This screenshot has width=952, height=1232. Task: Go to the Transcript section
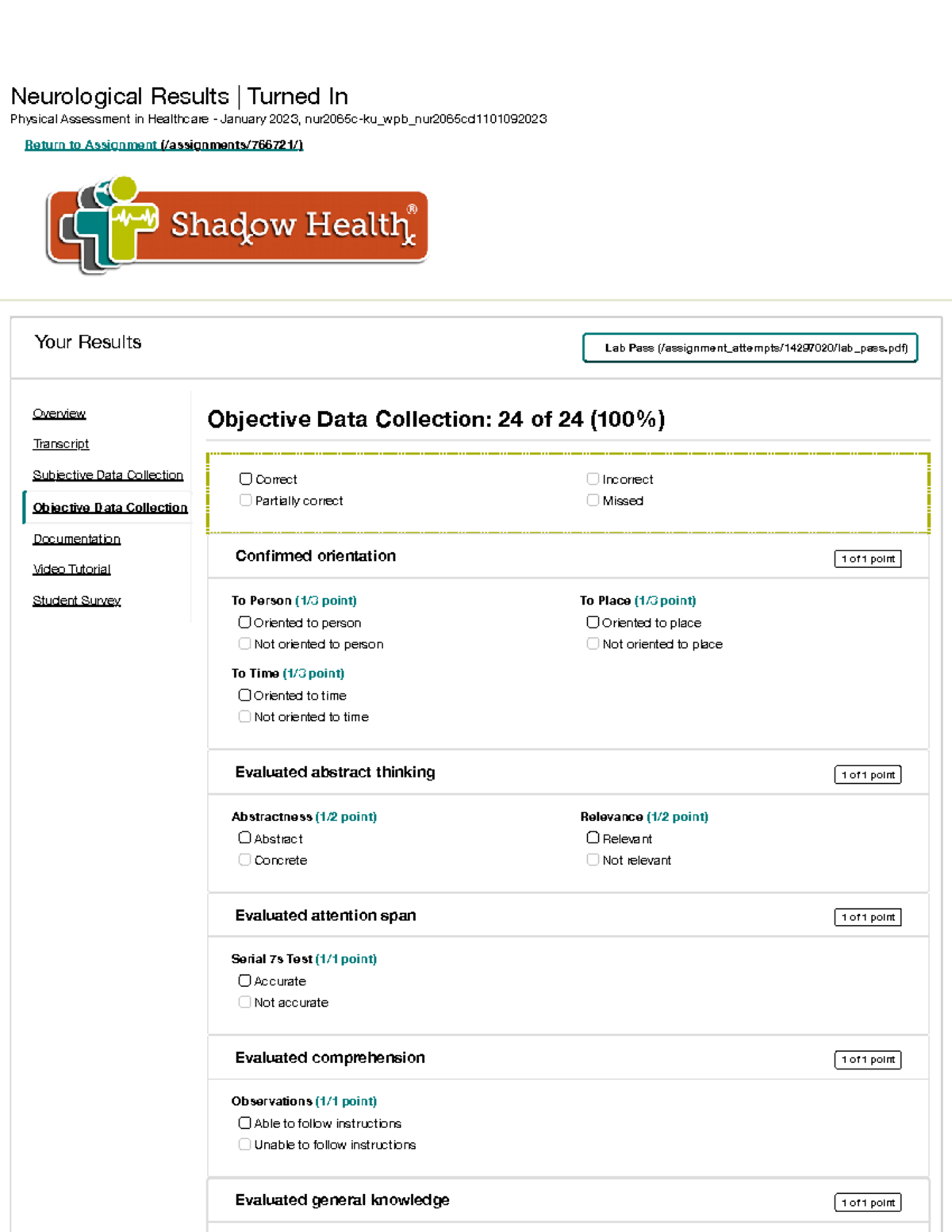coord(61,443)
